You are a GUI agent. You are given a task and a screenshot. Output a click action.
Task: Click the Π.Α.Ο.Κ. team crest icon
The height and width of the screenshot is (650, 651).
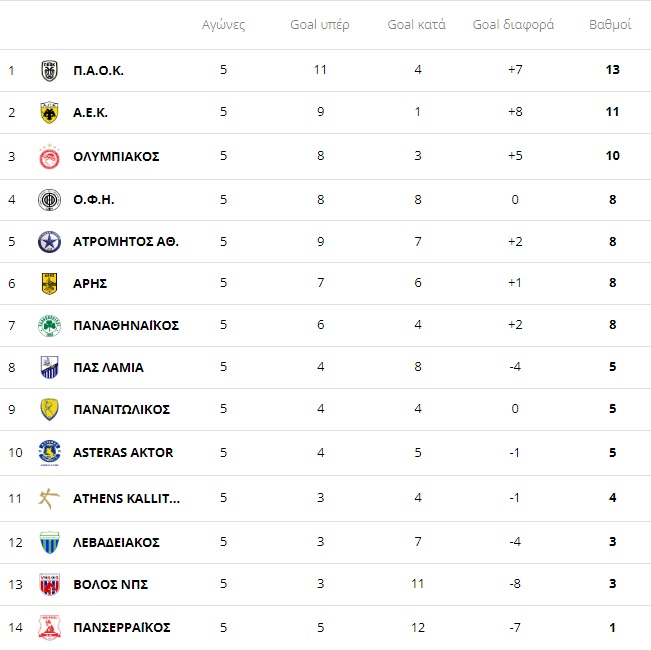pos(49,71)
